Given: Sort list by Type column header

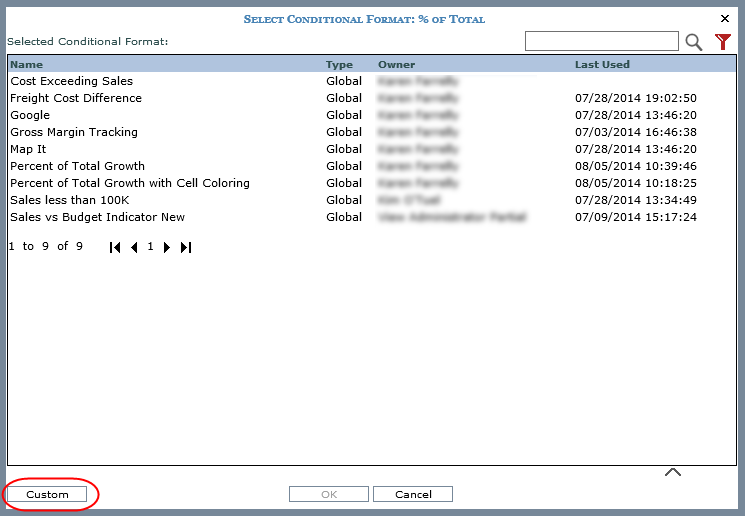Looking at the screenshot, I should pos(339,65).
